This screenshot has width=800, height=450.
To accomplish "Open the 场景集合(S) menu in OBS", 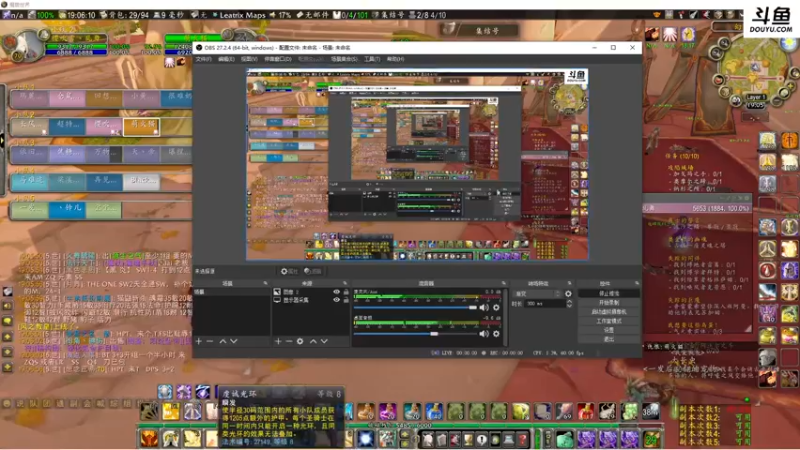I will click(x=344, y=59).
